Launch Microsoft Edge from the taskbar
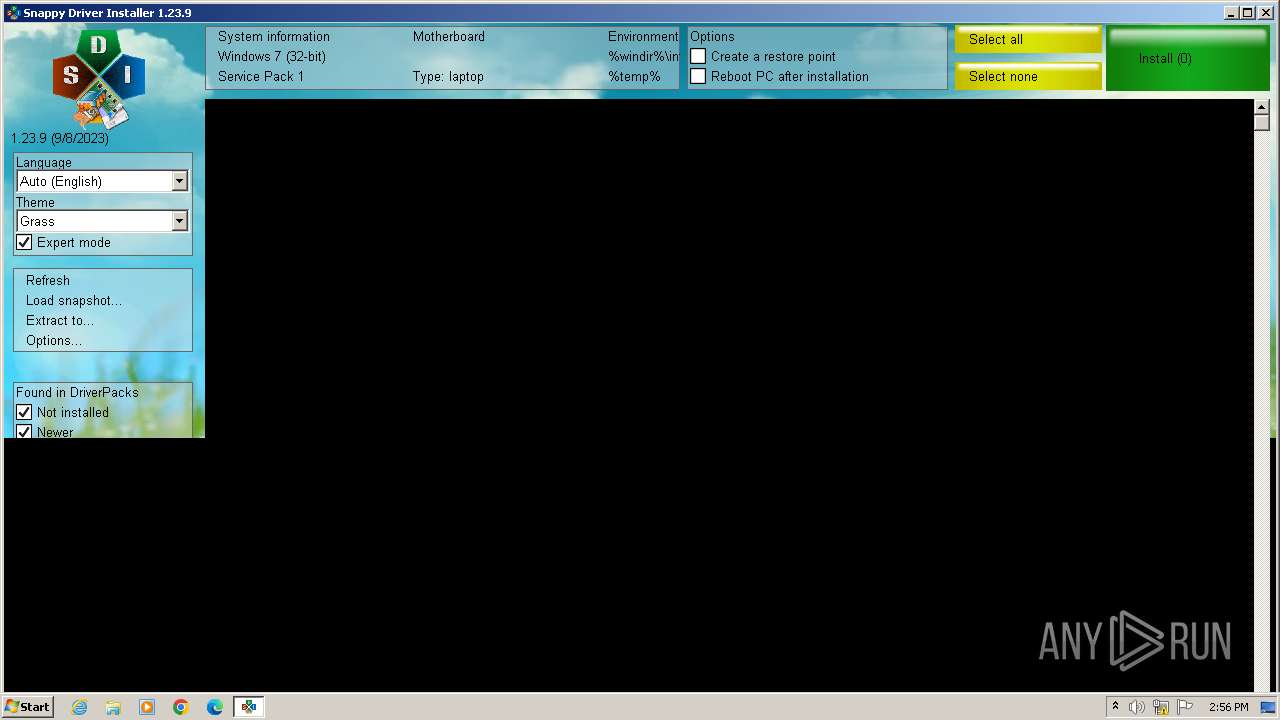 click(215, 707)
